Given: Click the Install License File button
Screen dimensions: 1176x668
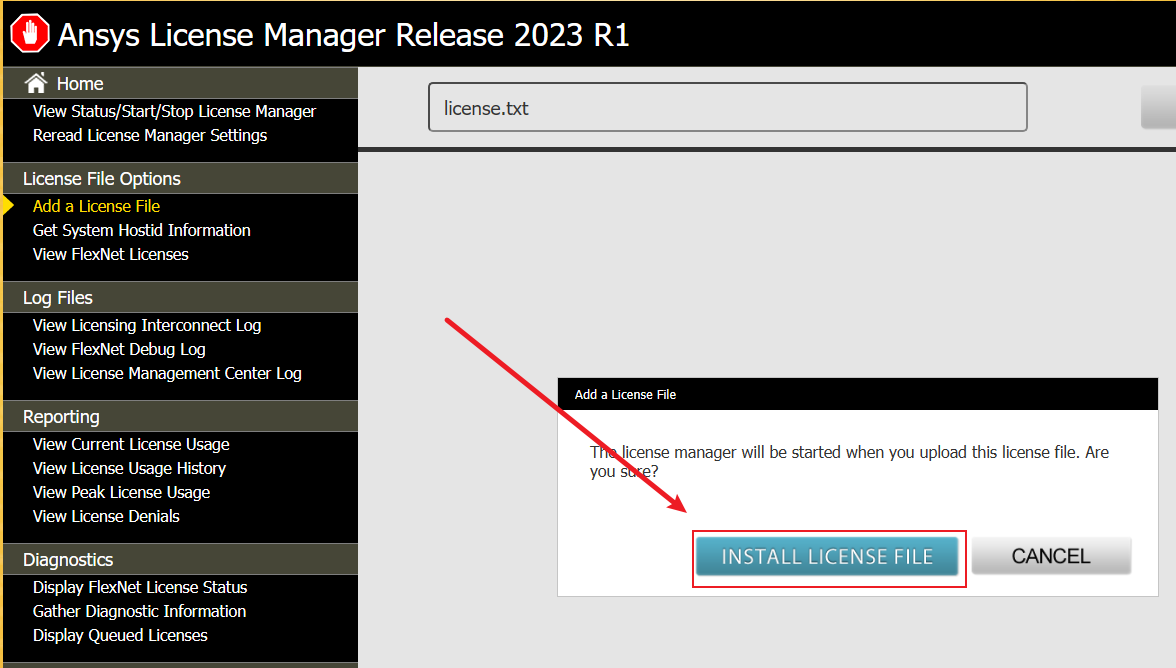Looking at the screenshot, I should coord(827,556).
